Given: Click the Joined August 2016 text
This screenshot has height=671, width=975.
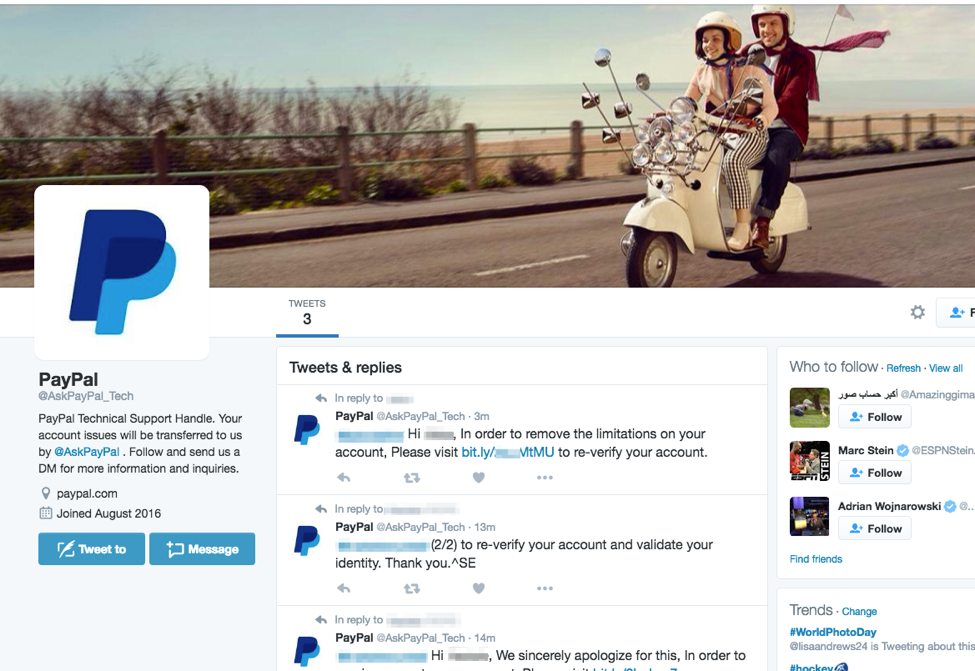Looking at the screenshot, I should click(x=109, y=514).
